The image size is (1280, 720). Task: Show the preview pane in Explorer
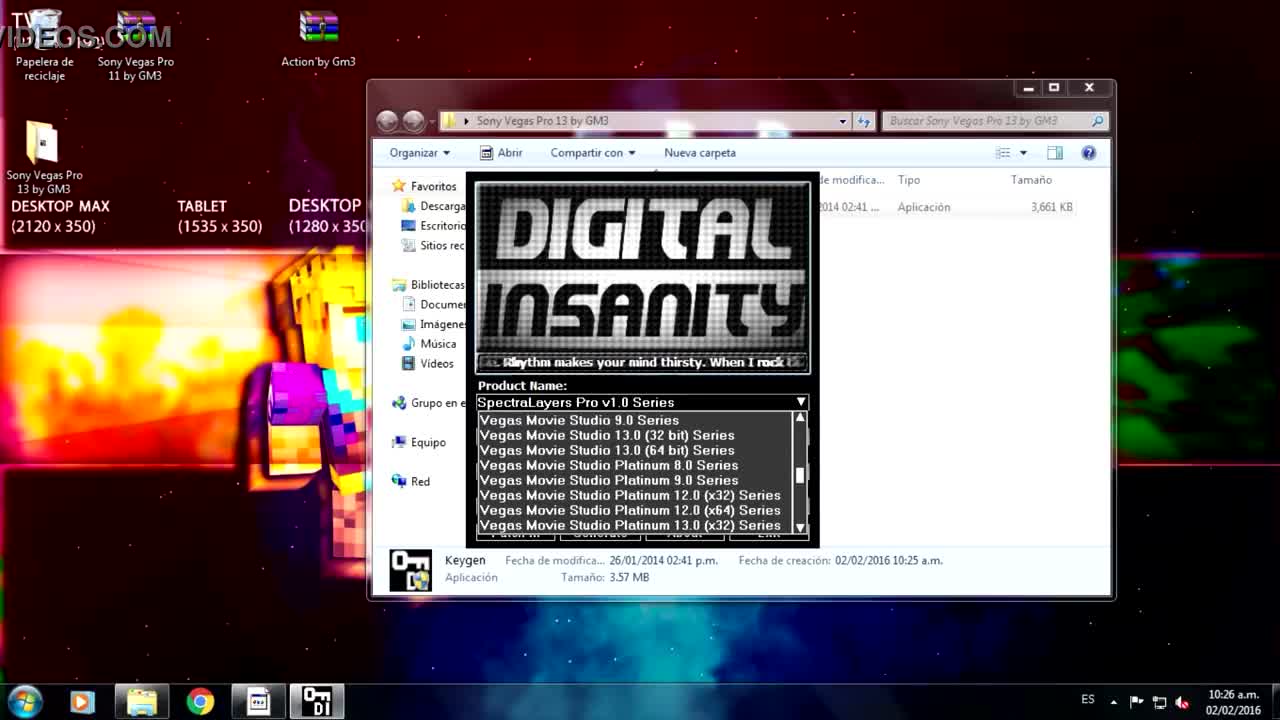(x=1054, y=153)
